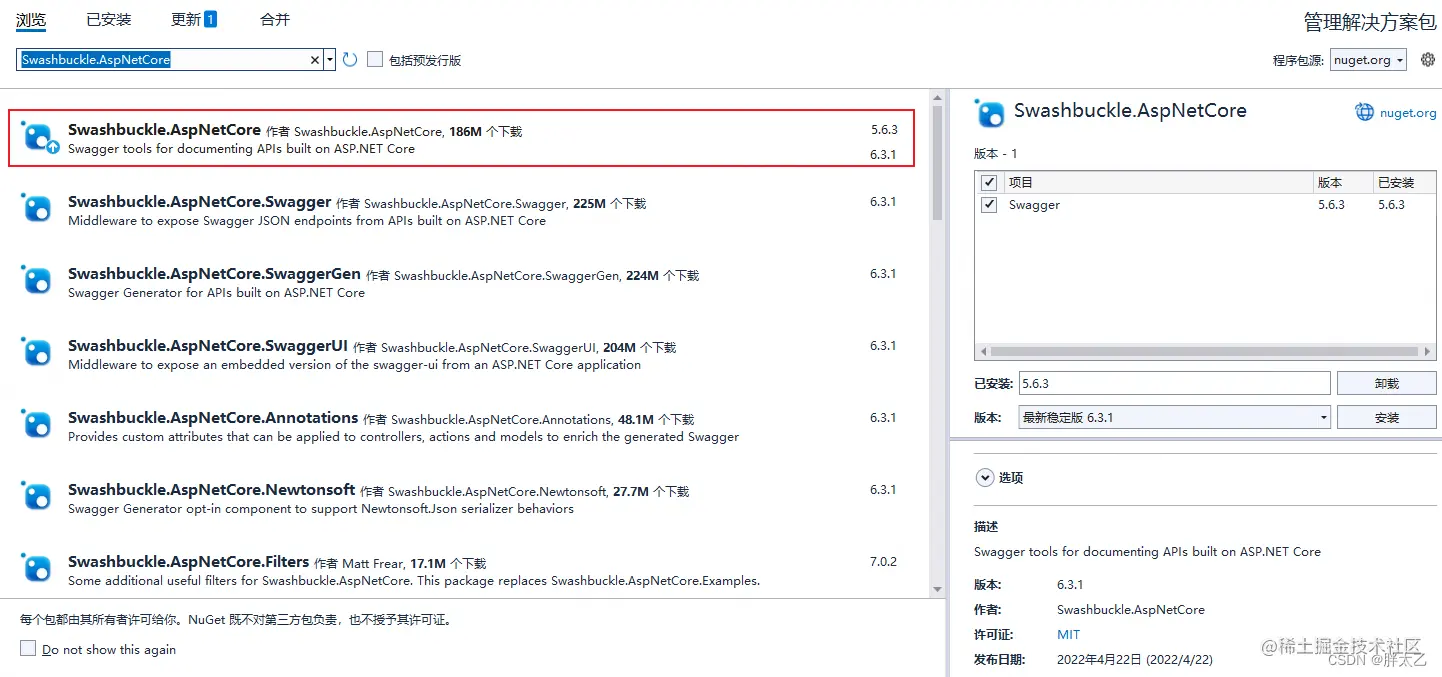Image resolution: width=1442 pixels, height=677 pixels.
Task: Click the Swashbuckle.AspNetCore.SwaggerUI package icon
Action: pos(37,352)
